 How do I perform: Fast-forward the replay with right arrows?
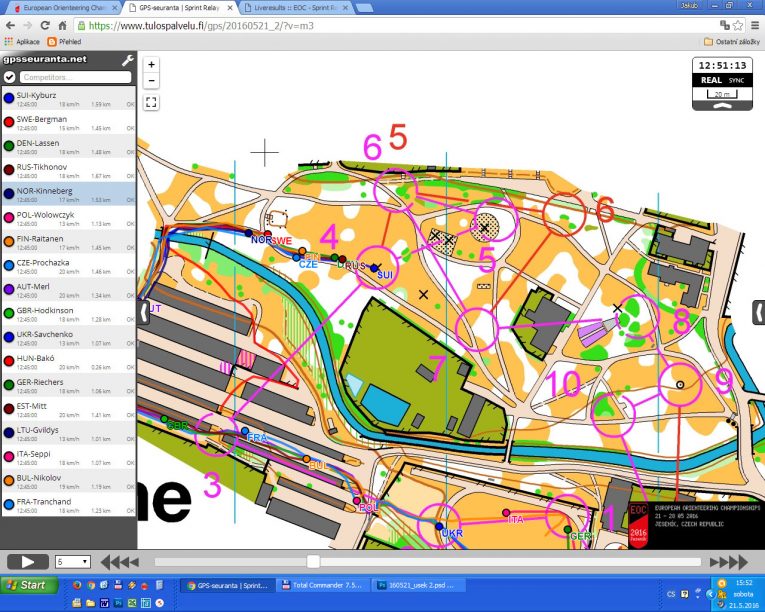(728, 562)
